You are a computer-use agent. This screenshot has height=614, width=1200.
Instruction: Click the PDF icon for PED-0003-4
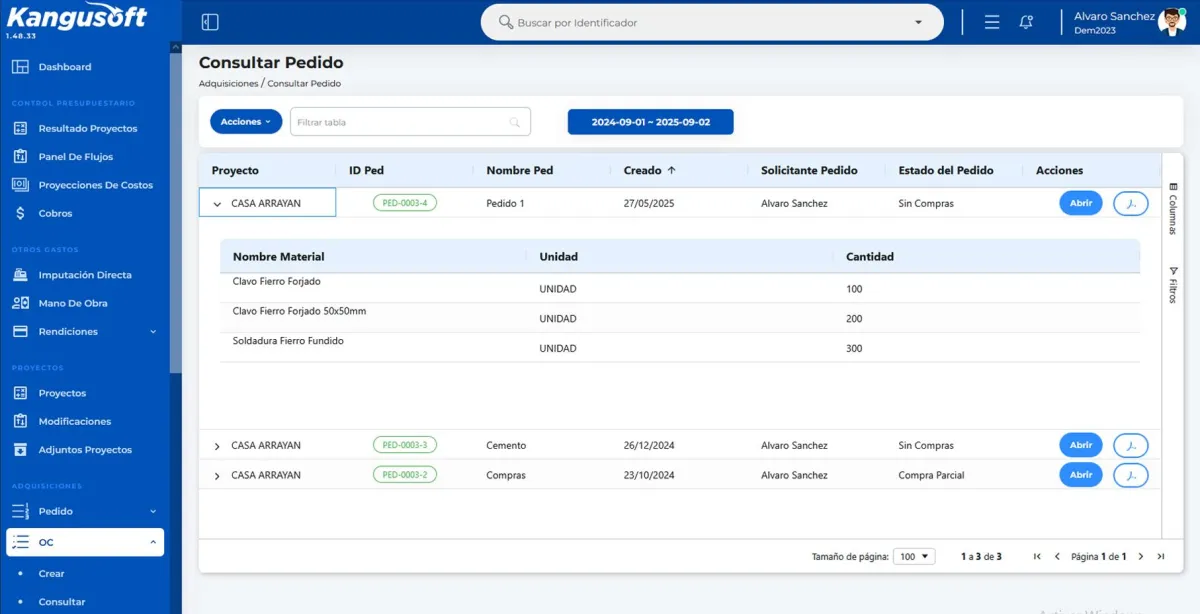click(1130, 203)
